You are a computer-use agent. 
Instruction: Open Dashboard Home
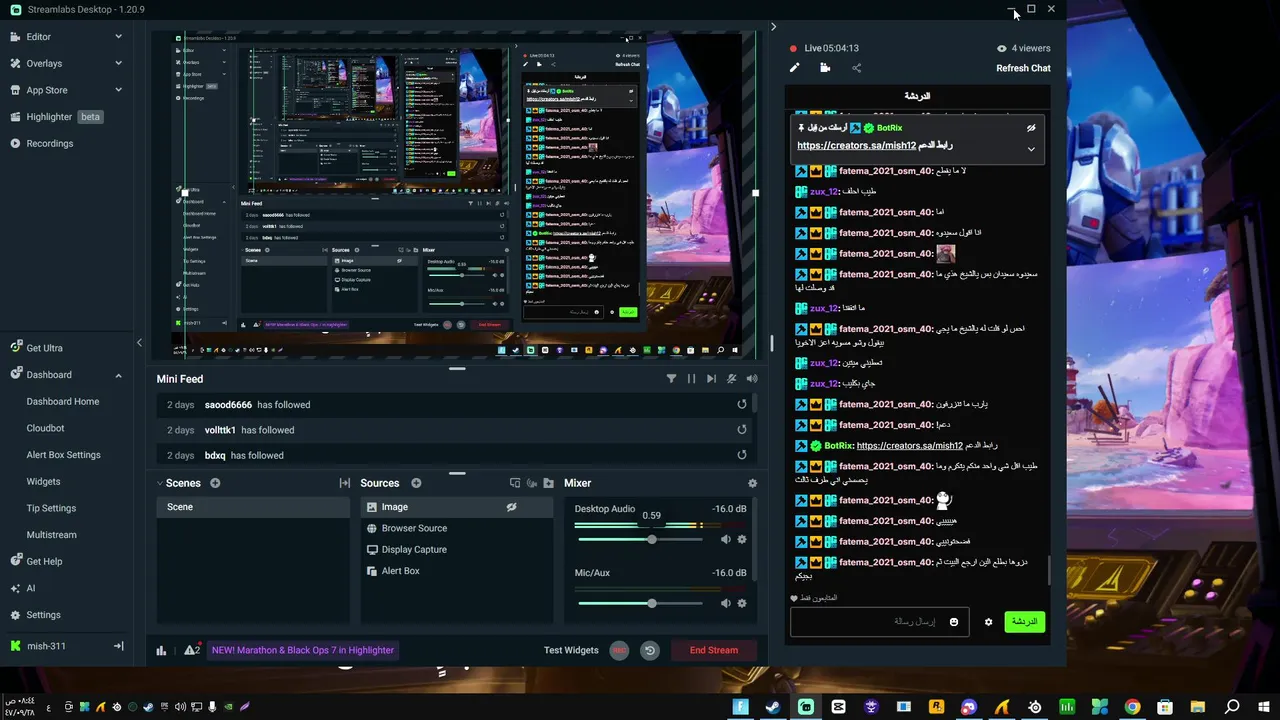click(63, 402)
